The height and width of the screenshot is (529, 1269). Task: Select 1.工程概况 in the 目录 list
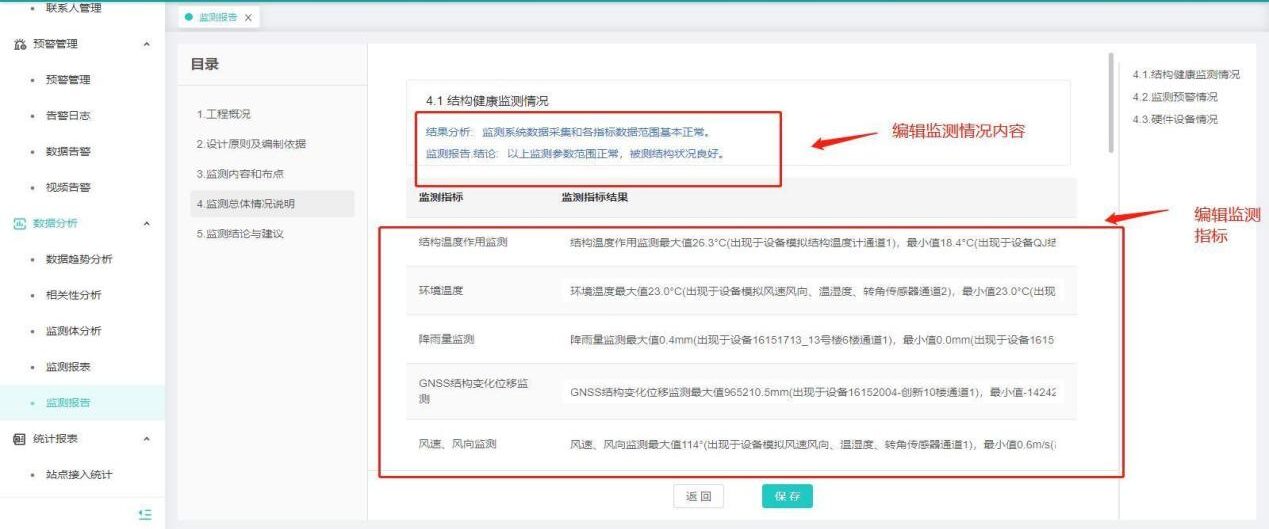tap(224, 114)
